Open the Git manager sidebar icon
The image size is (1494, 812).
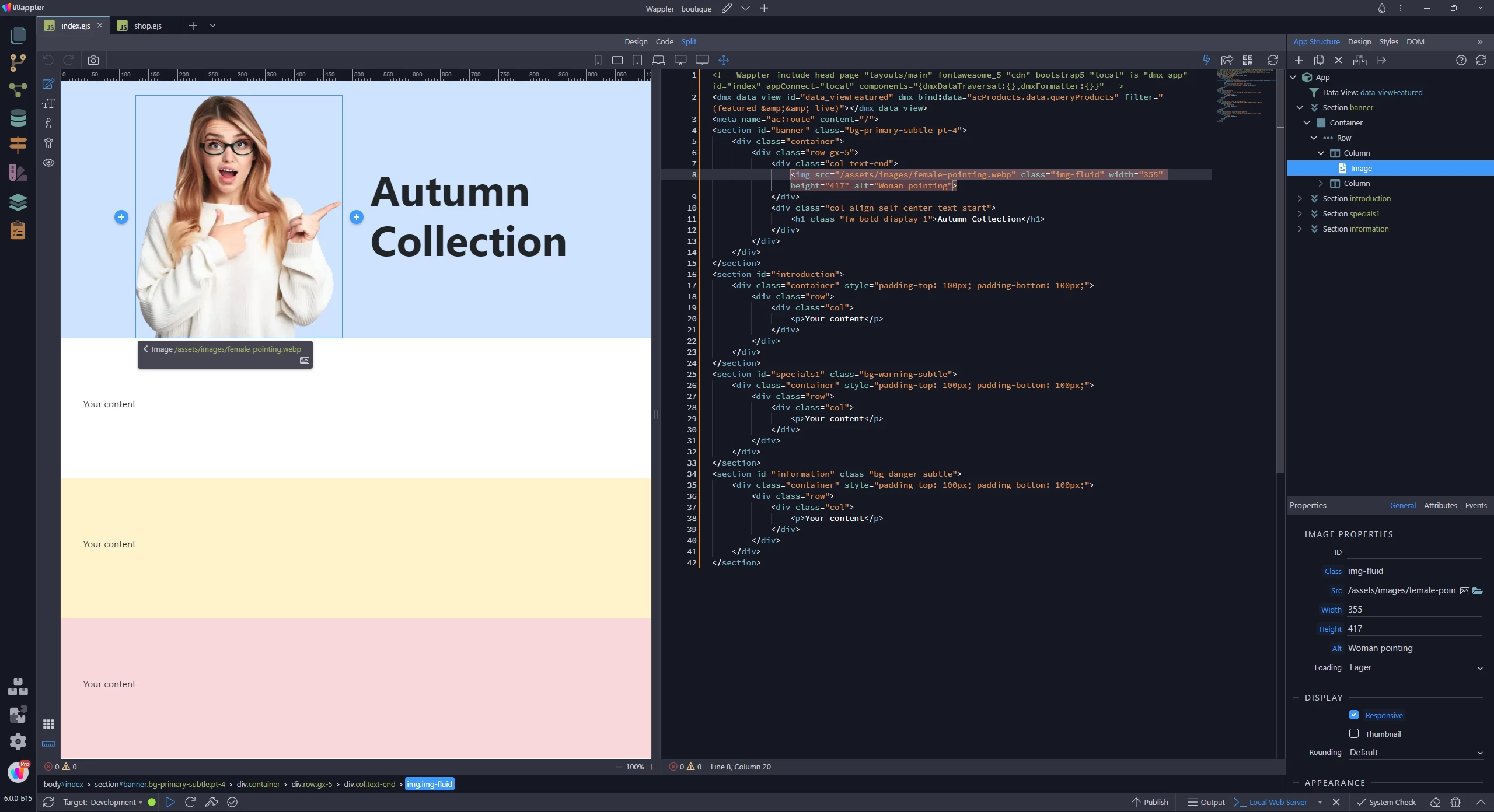tap(18, 62)
